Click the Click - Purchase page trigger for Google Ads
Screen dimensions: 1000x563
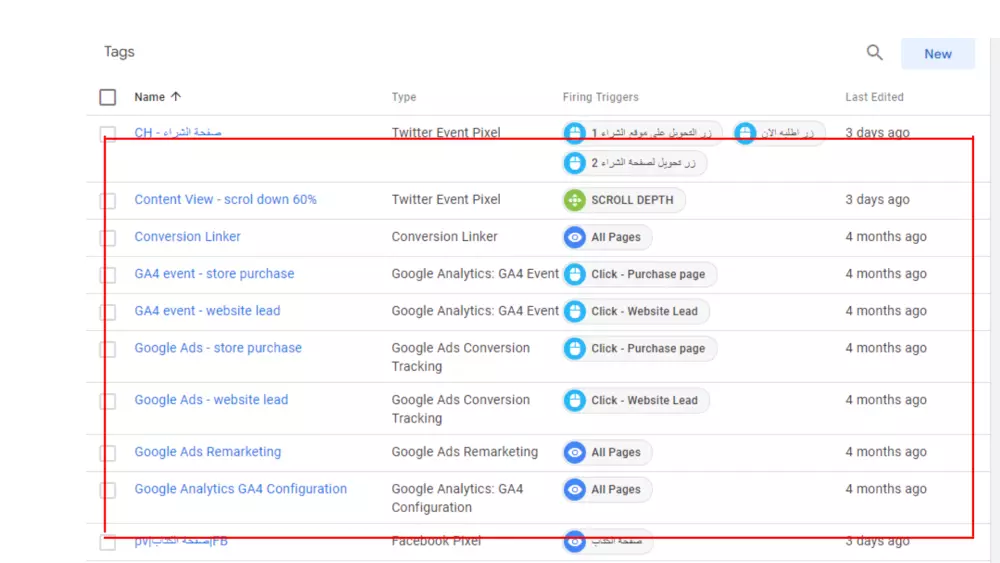click(640, 348)
